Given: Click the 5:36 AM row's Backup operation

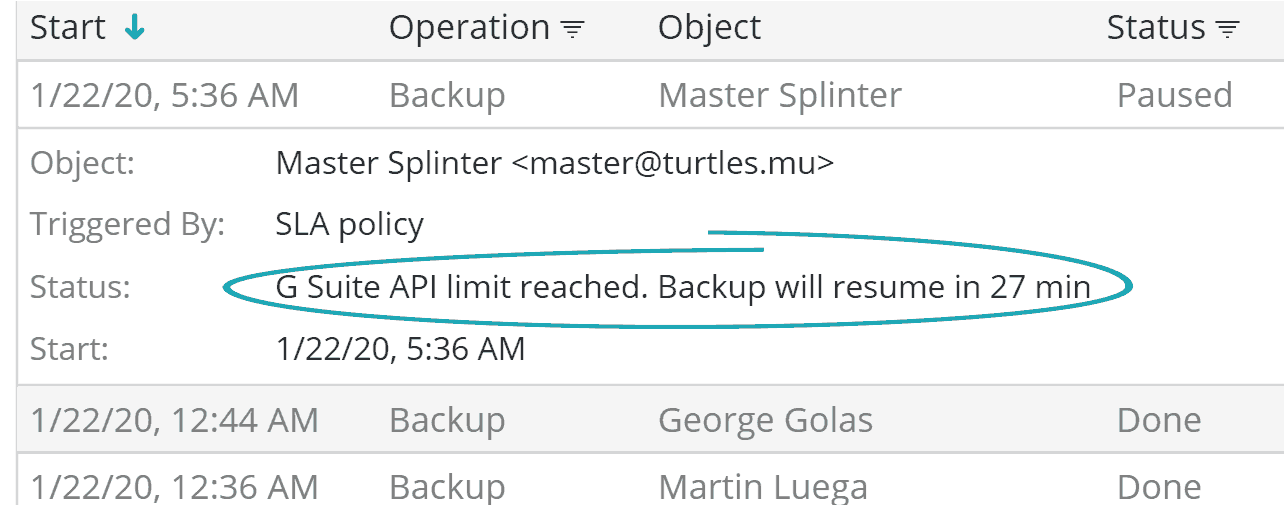Looking at the screenshot, I should 447,95.
